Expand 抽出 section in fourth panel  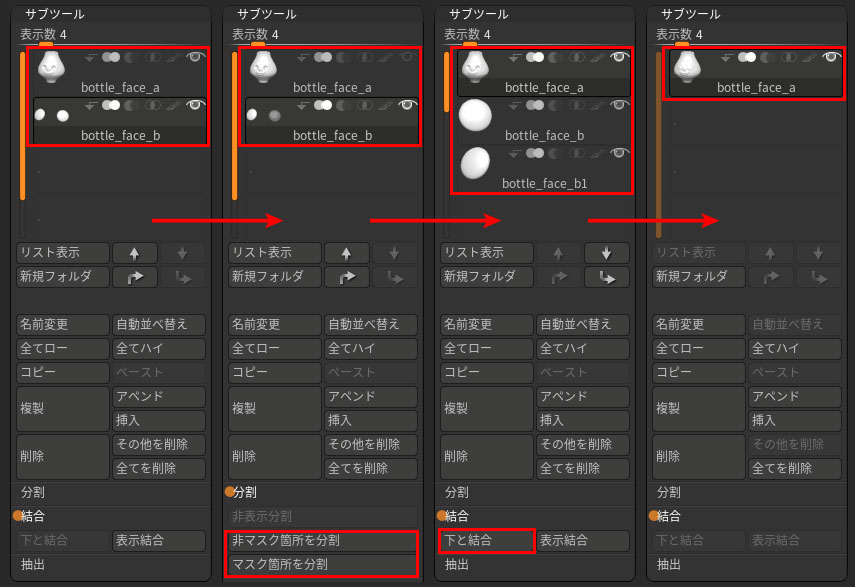[669, 564]
